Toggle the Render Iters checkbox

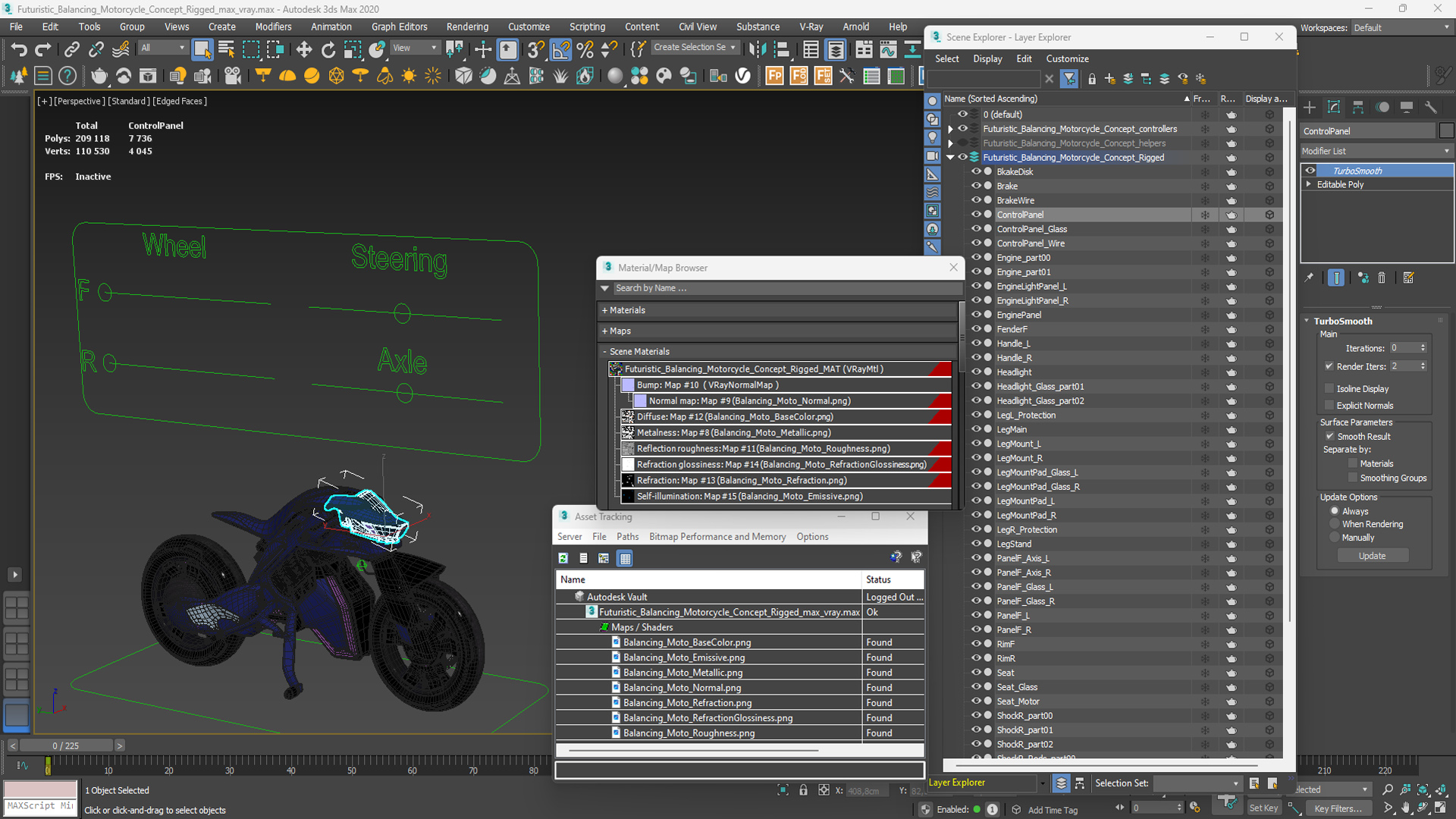pos(1329,366)
